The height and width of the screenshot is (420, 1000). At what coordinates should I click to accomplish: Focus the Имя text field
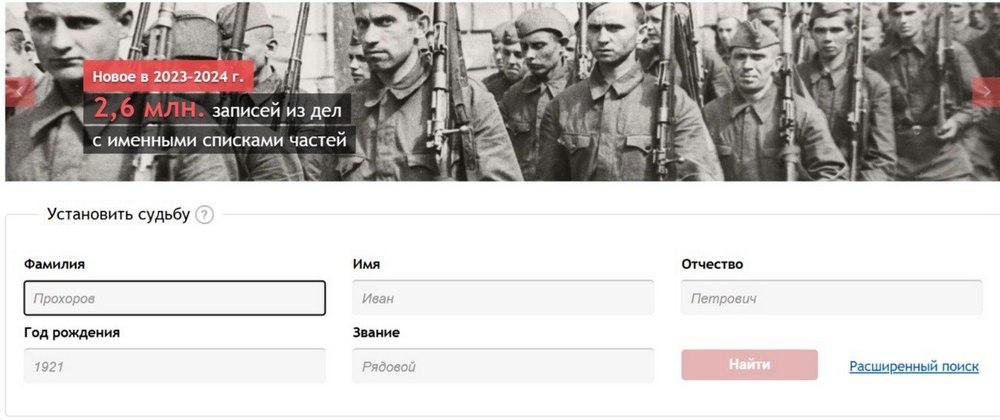tap(503, 298)
